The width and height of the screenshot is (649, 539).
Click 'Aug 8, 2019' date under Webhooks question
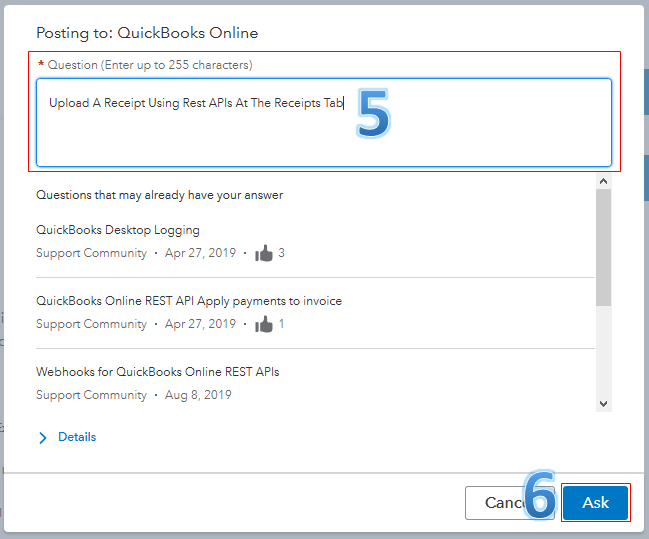click(198, 395)
